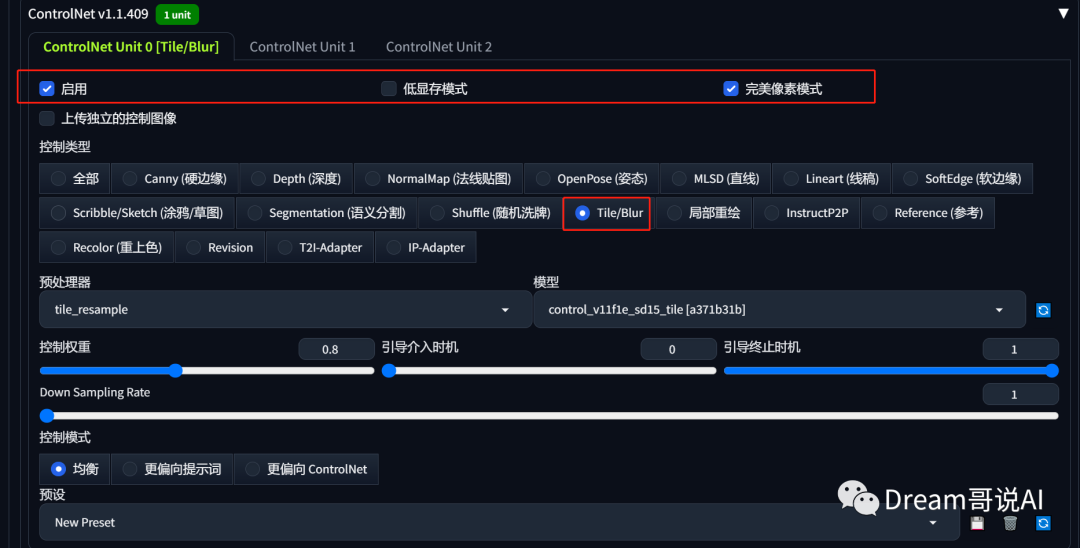
Task: Select the 全部 control type
Action: point(74,178)
